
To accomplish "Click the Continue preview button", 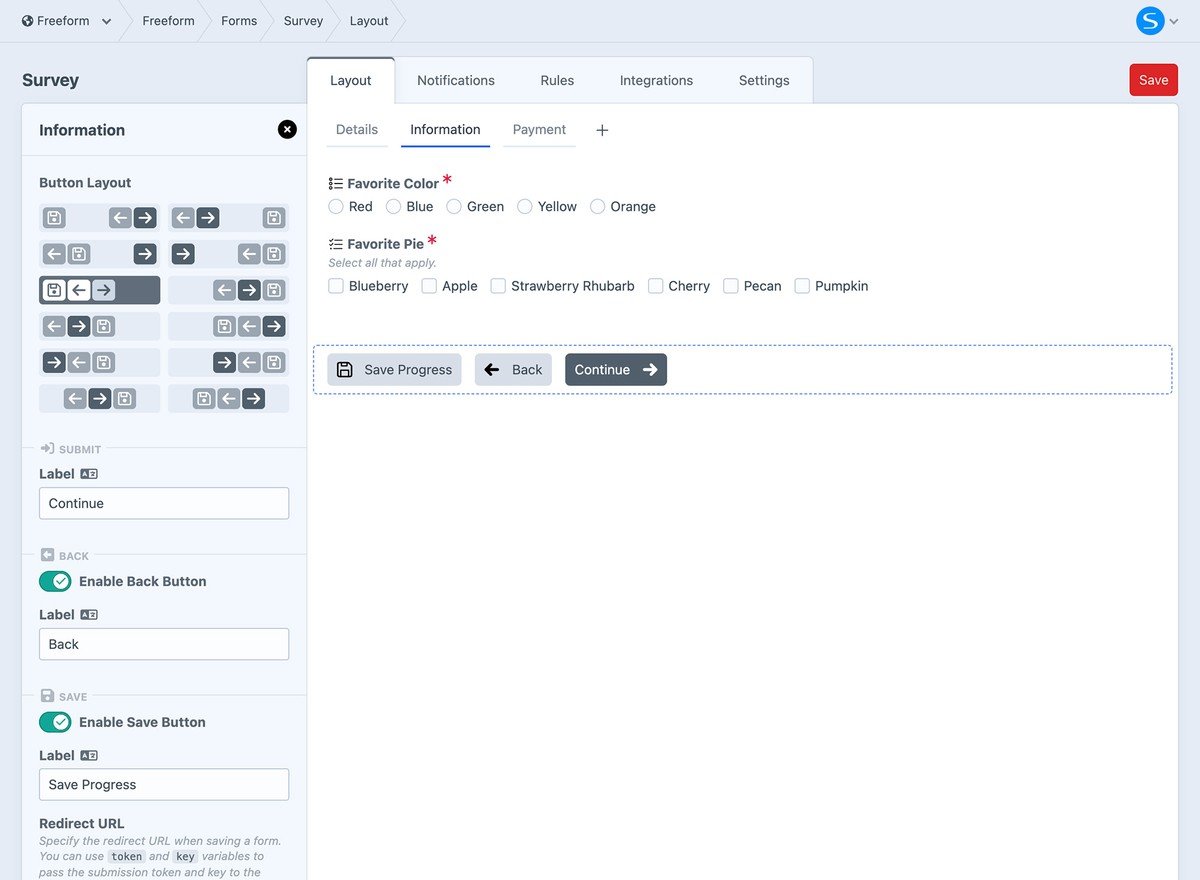I will point(616,370).
